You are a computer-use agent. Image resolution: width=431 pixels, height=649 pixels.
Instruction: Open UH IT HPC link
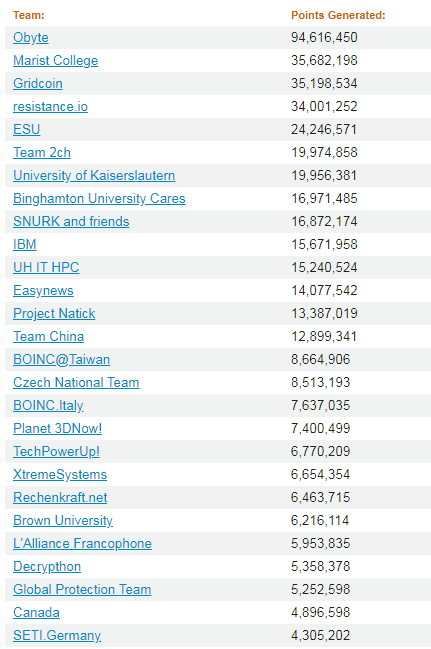[46, 267]
